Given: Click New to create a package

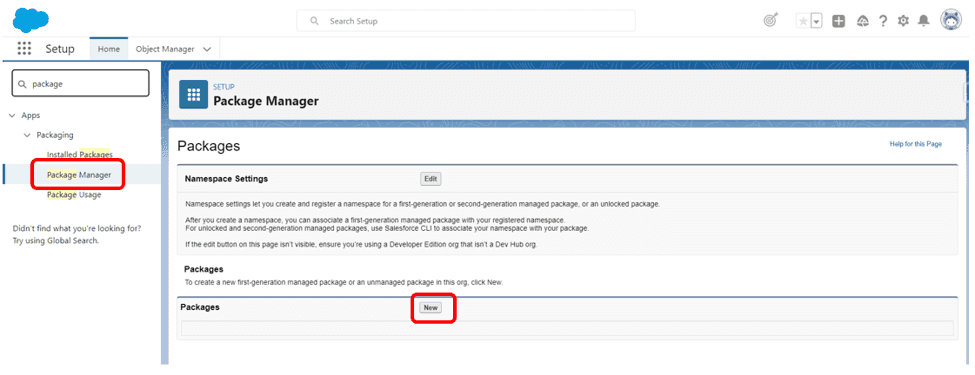Looking at the screenshot, I should pos(430,307).
